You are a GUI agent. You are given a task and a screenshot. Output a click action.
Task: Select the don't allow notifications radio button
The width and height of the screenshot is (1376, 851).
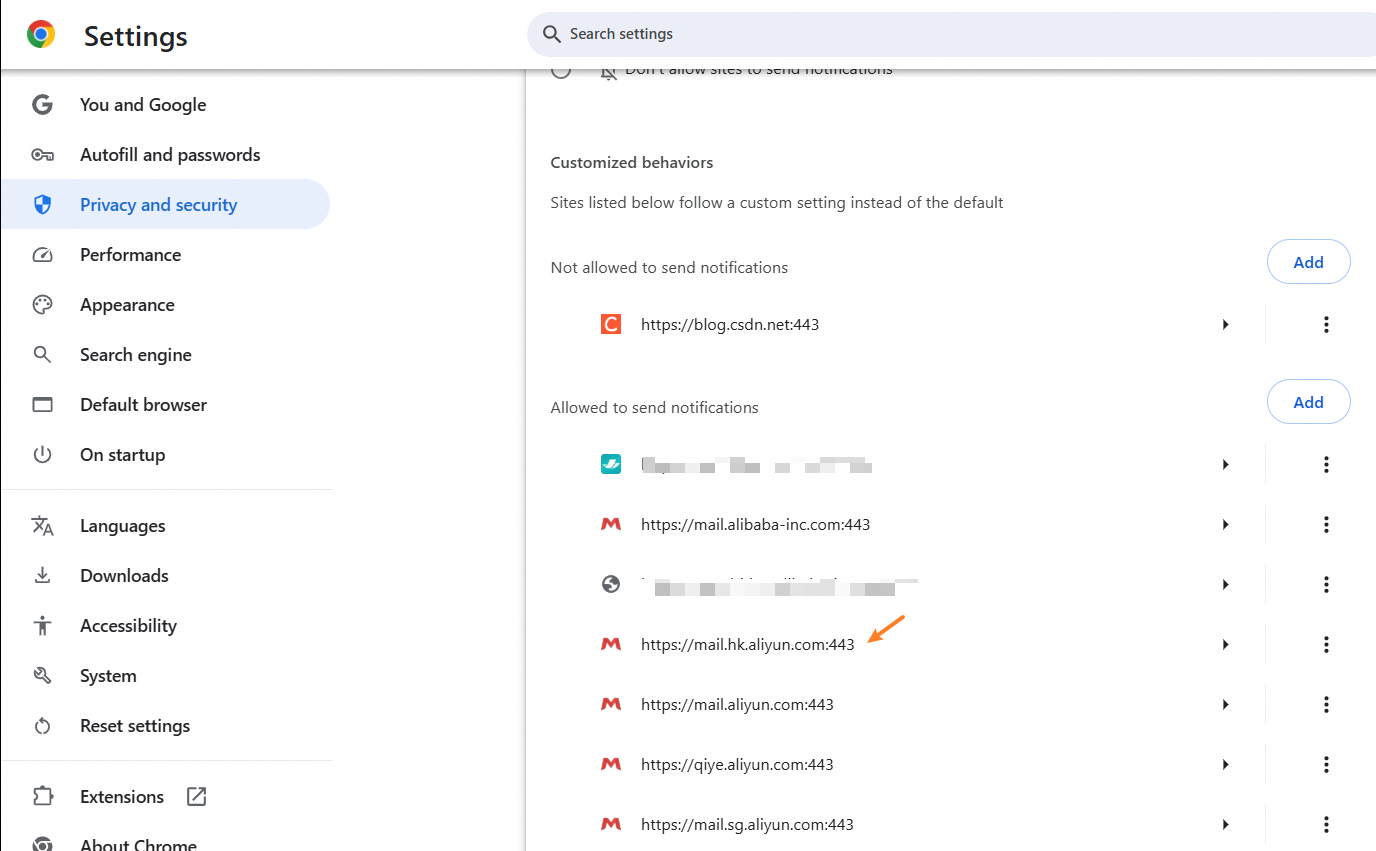click(561, 70)
